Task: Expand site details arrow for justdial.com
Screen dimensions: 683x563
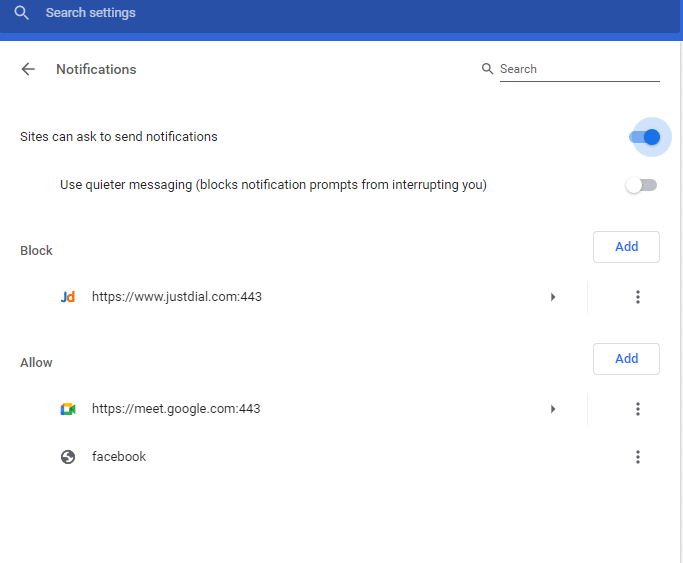Action: click(x=553, y=297)
